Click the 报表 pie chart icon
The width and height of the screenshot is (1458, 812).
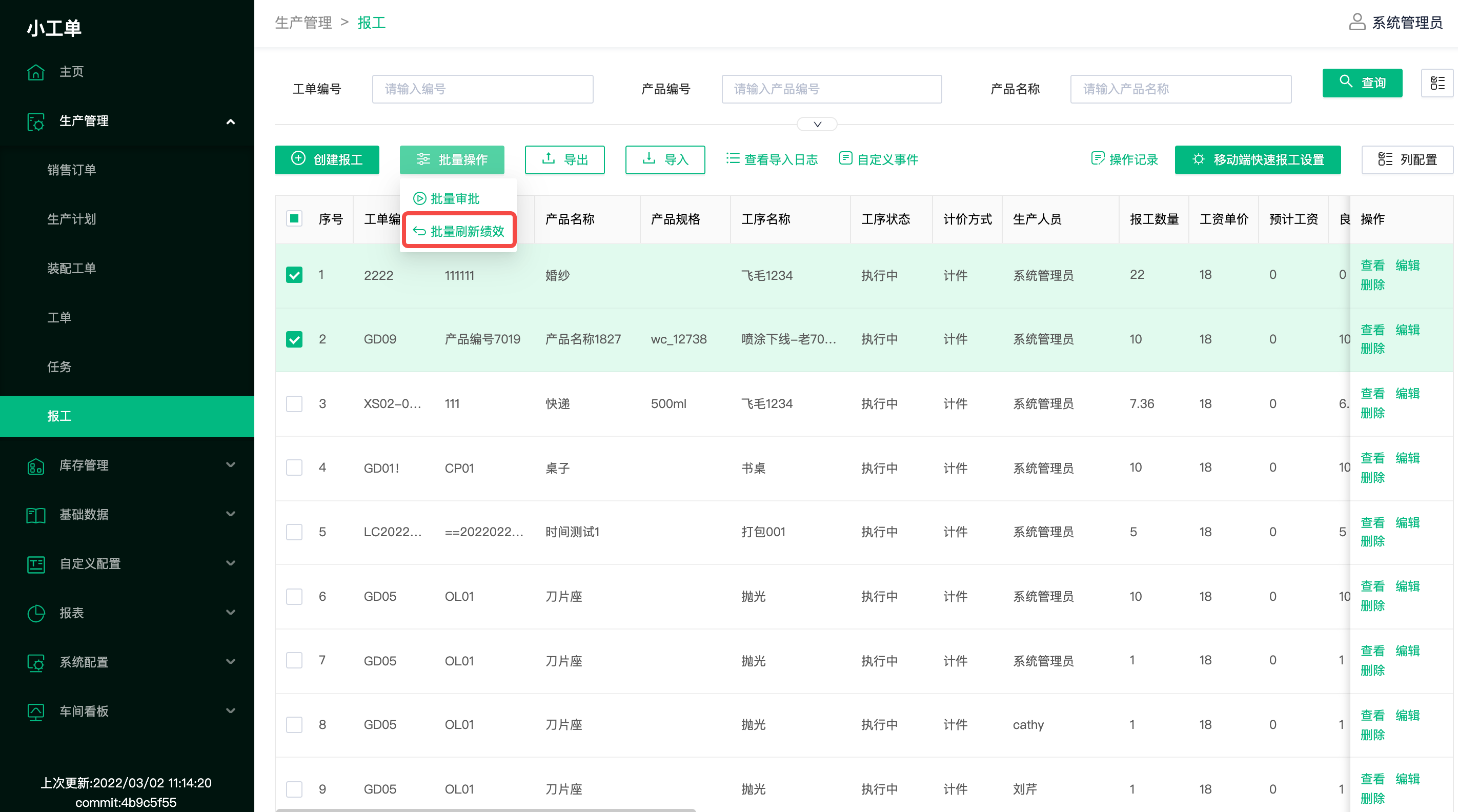36,614
